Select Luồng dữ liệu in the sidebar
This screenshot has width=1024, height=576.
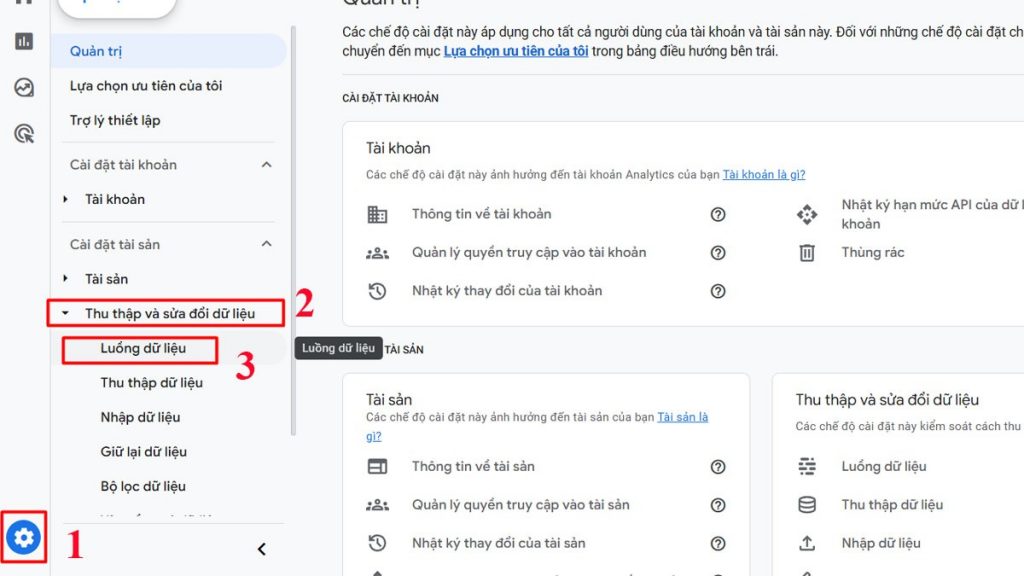143,349
